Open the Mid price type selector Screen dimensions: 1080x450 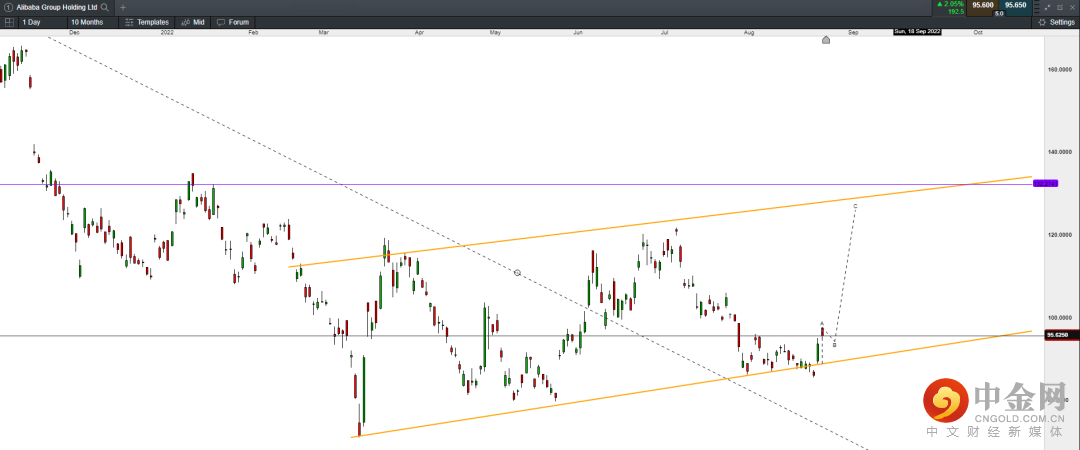[x=193, y=22]
